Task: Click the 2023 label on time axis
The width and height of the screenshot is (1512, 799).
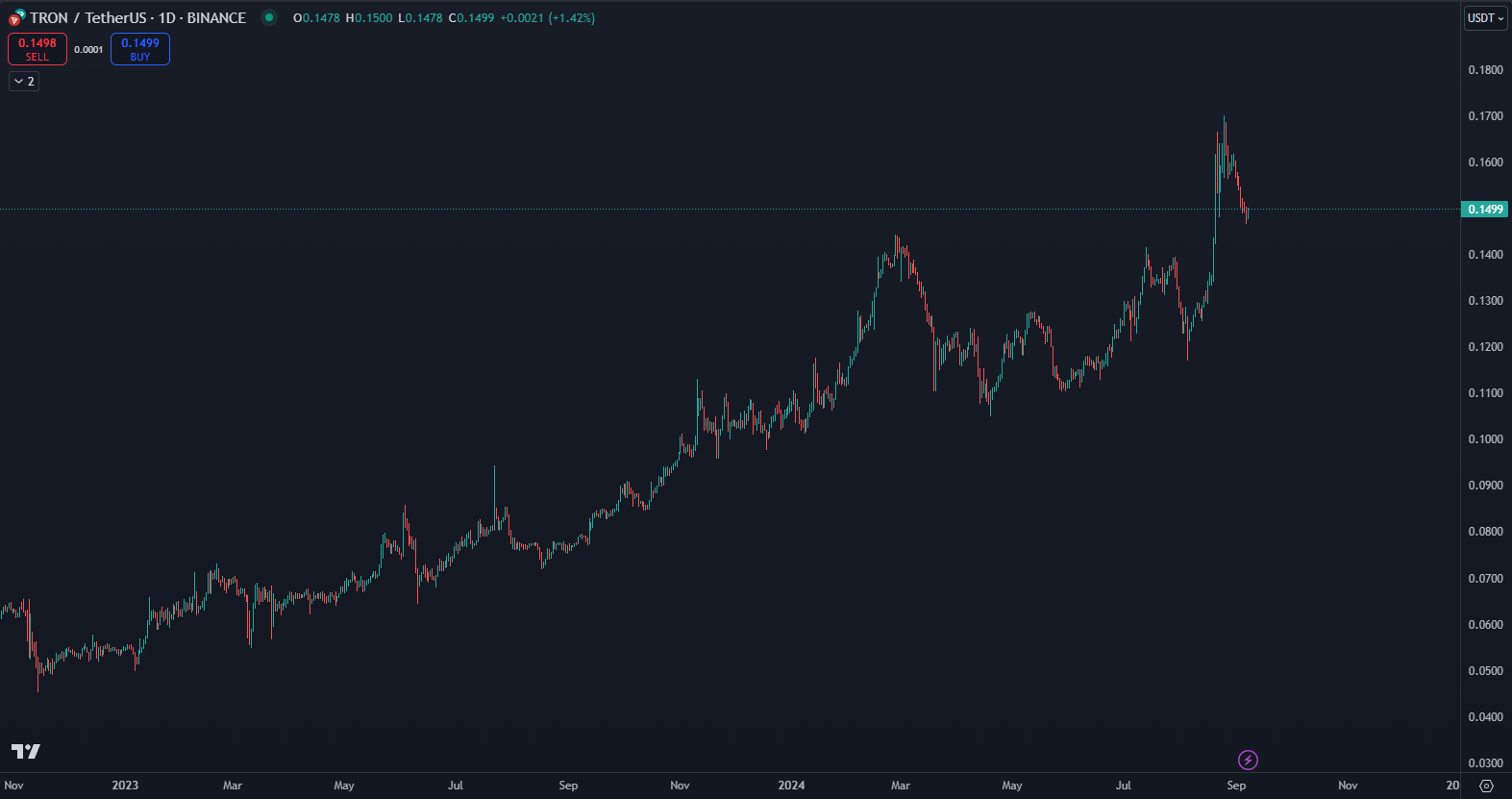Action: coord(125,786)
